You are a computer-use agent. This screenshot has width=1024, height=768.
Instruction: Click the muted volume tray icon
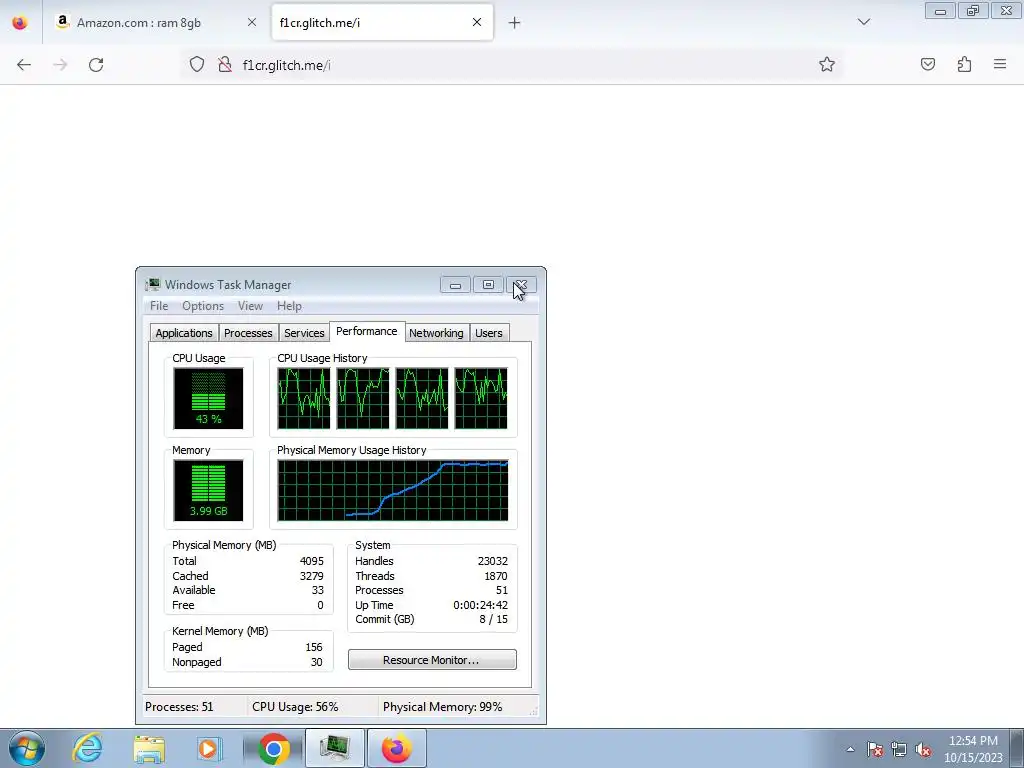(x=923, y=750)
